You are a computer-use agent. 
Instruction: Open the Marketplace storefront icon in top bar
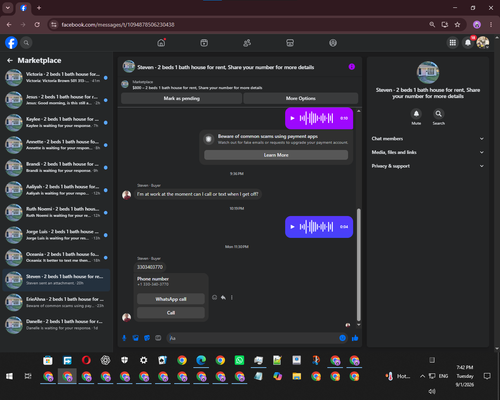[290, 43]
